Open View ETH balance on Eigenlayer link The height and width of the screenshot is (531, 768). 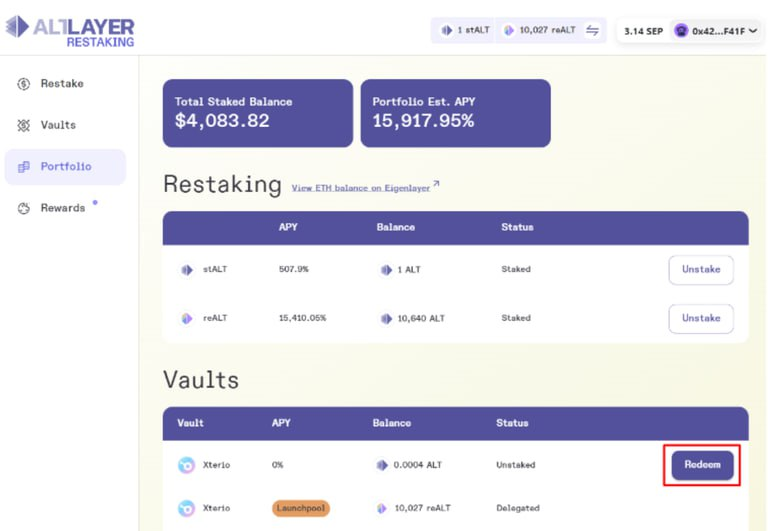coord(360,188)
